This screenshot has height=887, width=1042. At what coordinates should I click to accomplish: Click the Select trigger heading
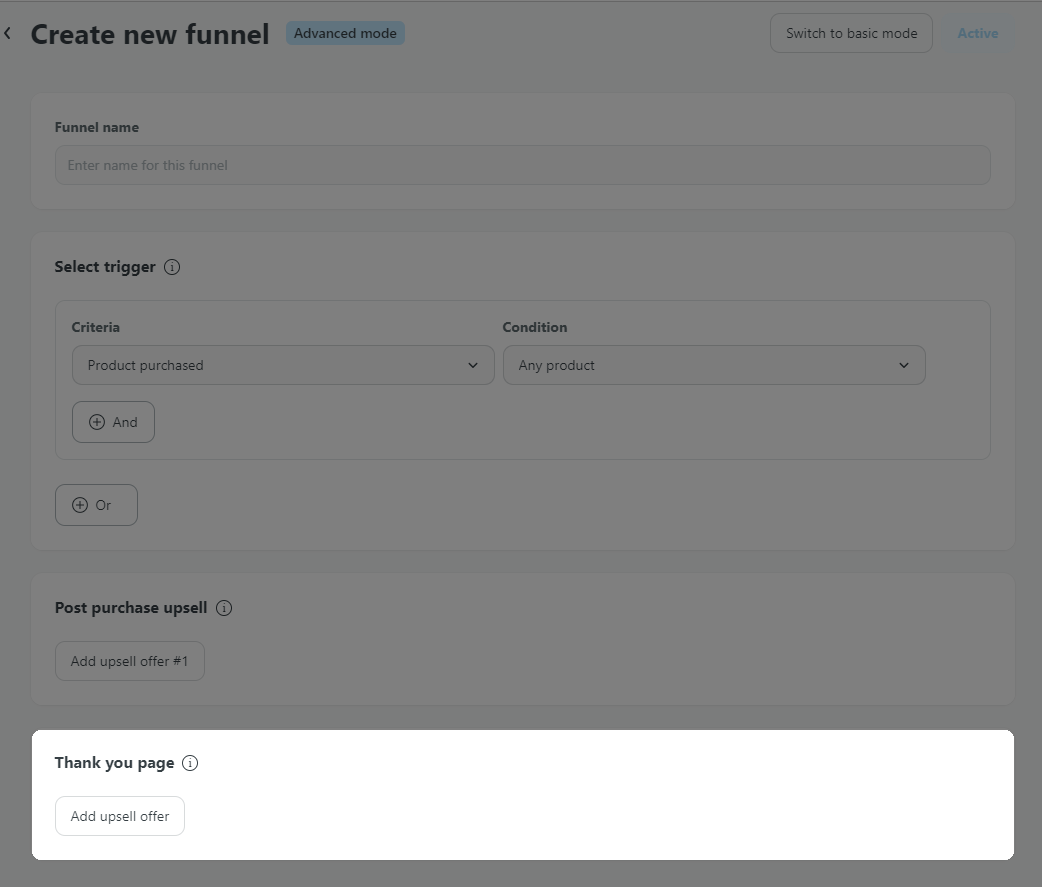[105, 267]
